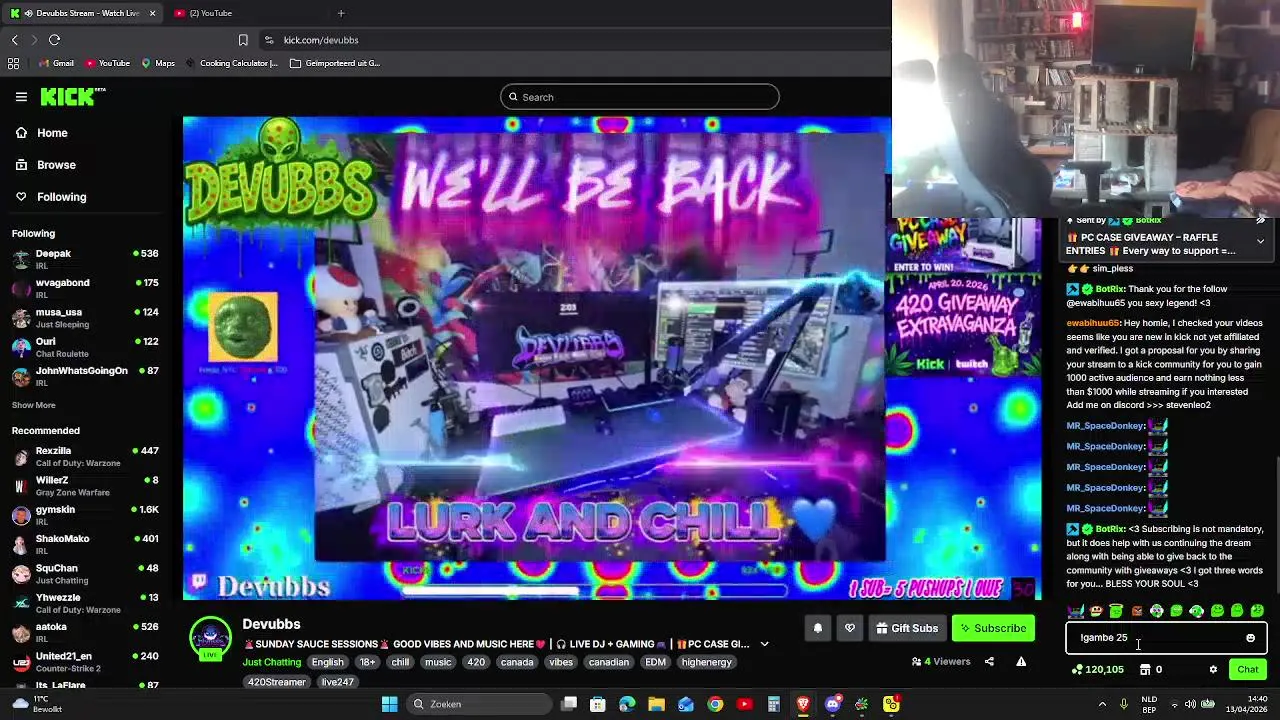The height and width of the screenshot is (720, 1280).
Task: Open chat settings gear icon
Action: (1213, 669)
